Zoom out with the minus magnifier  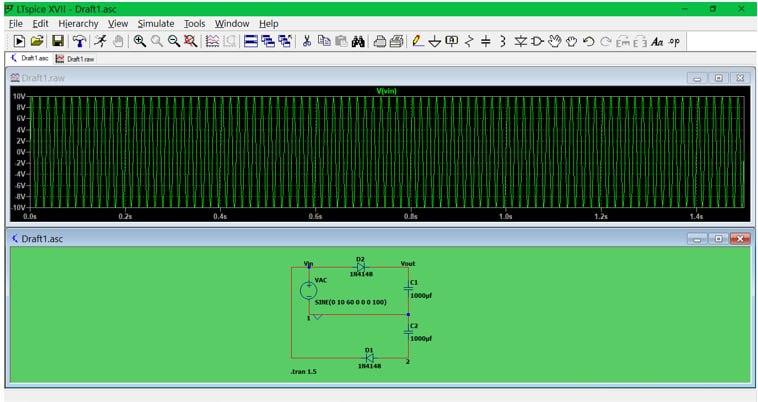174,42
